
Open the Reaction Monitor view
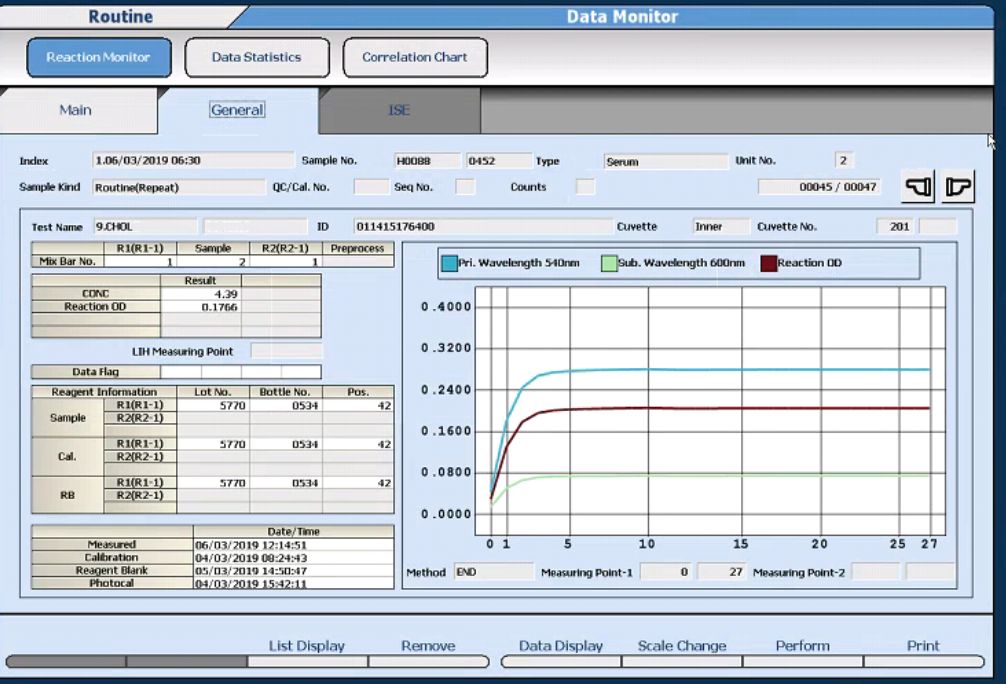tap(99, 57)
